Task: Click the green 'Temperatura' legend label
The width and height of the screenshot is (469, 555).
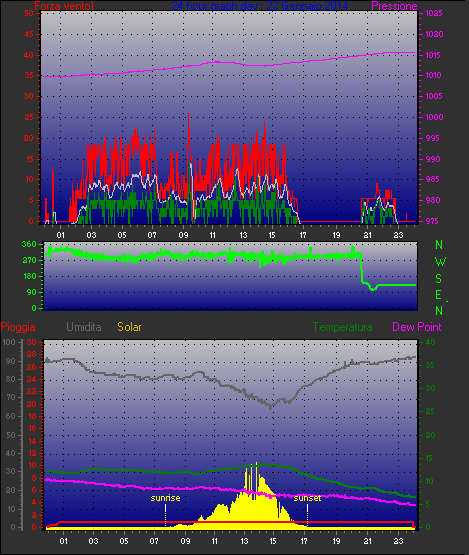Action: pyautogui.click(x=342, y=327)
